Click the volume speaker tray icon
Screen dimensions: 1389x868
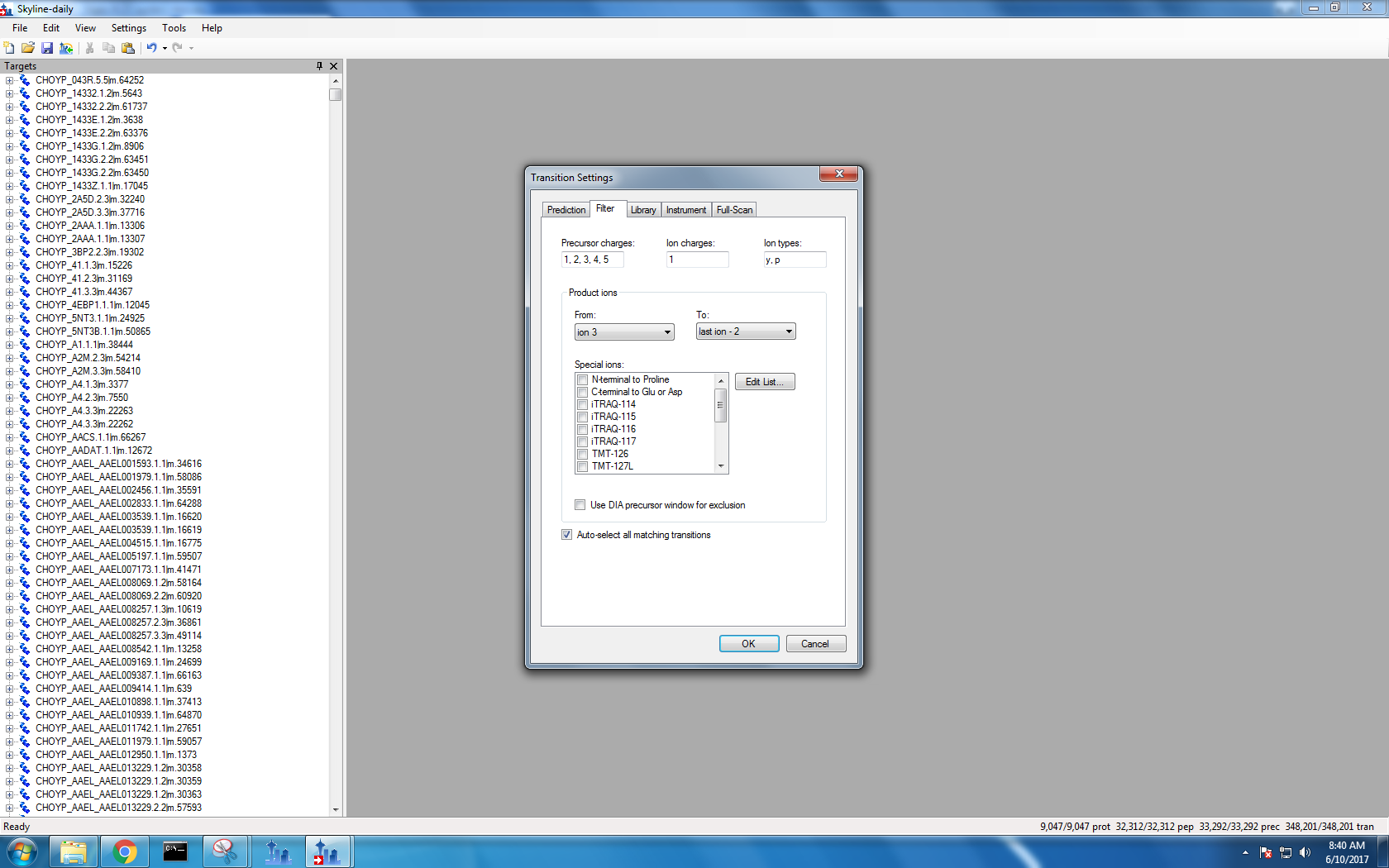1305,852
